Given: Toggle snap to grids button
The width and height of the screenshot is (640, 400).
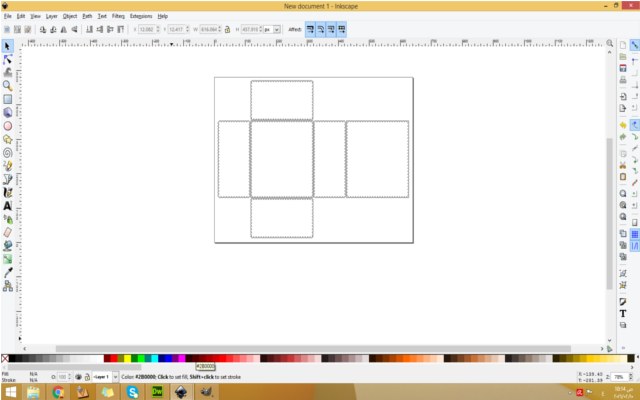Looking at the screenshot, I should pos(635,234).
